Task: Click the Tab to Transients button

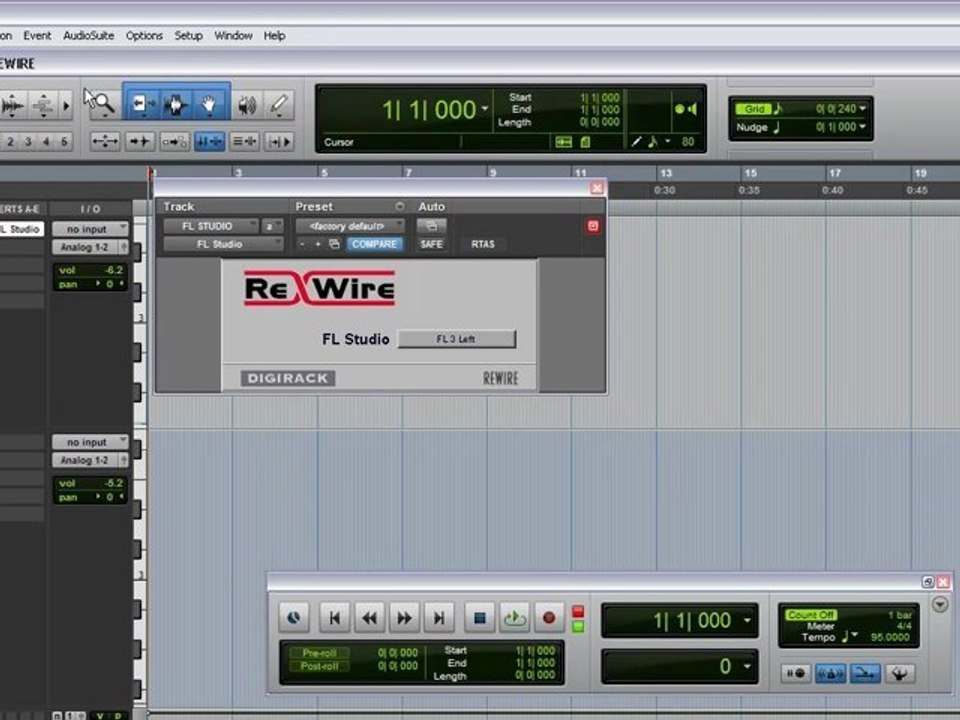Action: coord(140,141)
